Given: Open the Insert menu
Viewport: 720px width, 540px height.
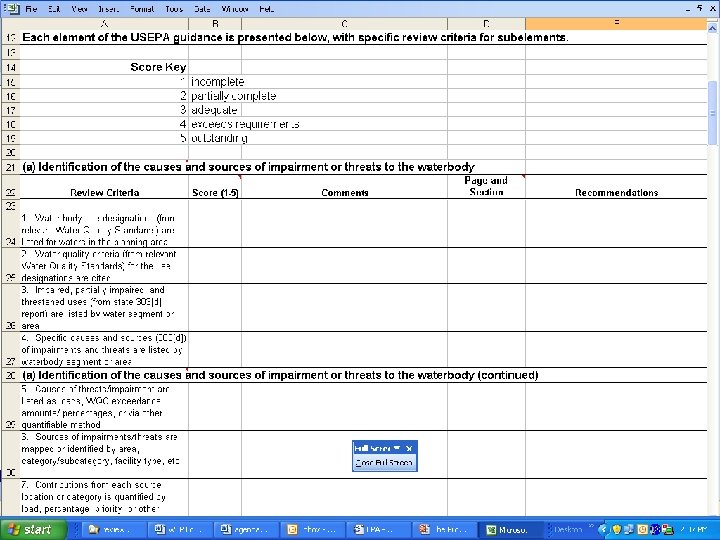Looking at the screenshot, I should (x=108, y=9).
